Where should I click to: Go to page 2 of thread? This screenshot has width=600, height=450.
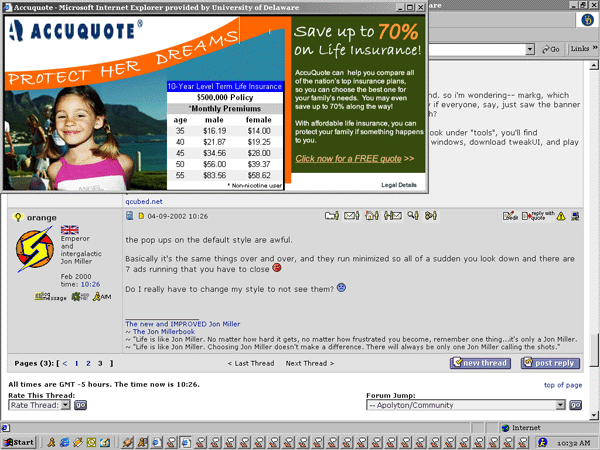pyautogui.click(x=88, y=364)
